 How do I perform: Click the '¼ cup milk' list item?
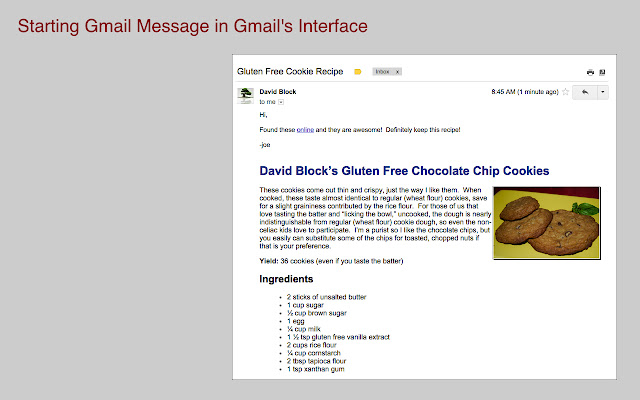[x=304, y=329]
